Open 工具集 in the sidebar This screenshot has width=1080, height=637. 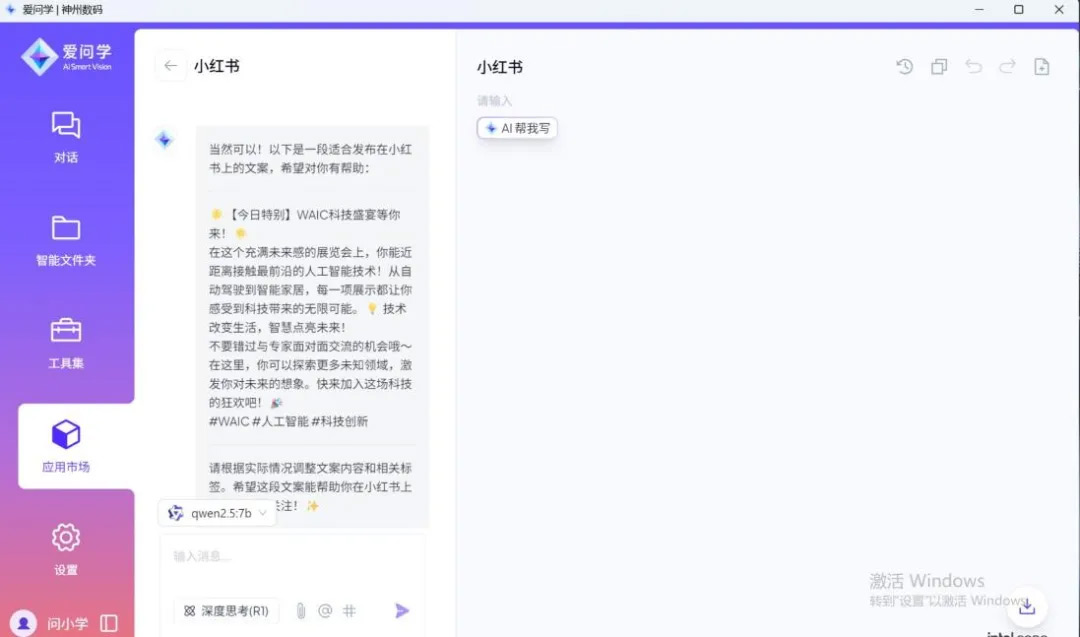pos(66,343)
